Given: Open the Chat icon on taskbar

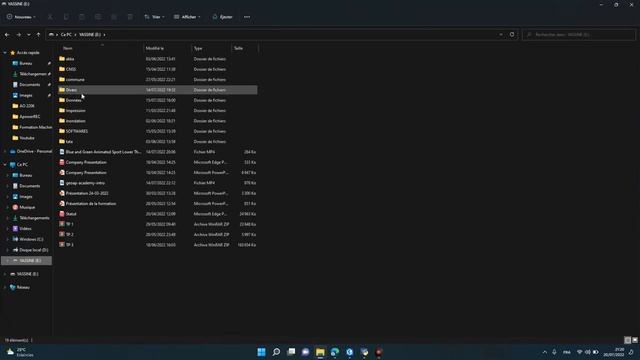Looking at the screenshot, I should pos(305,352).
